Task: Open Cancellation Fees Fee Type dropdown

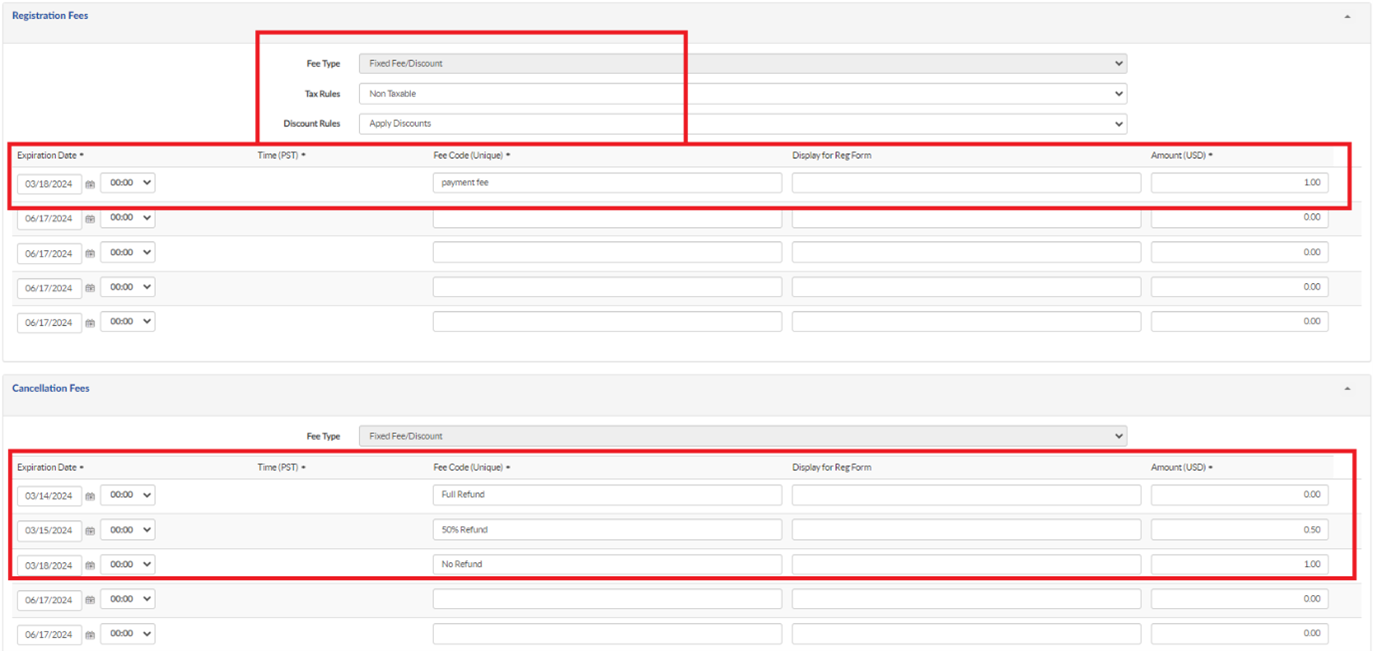Action: click(742, 436)
